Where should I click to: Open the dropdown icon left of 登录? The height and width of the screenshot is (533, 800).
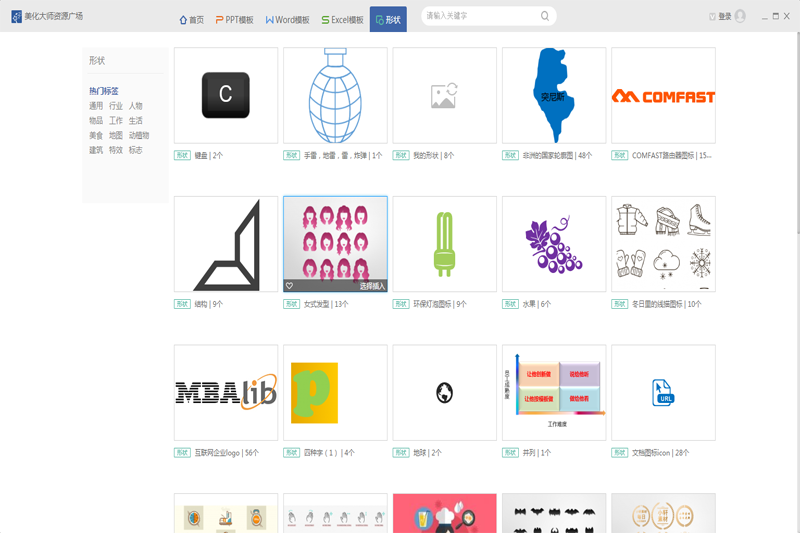point(712,17)
